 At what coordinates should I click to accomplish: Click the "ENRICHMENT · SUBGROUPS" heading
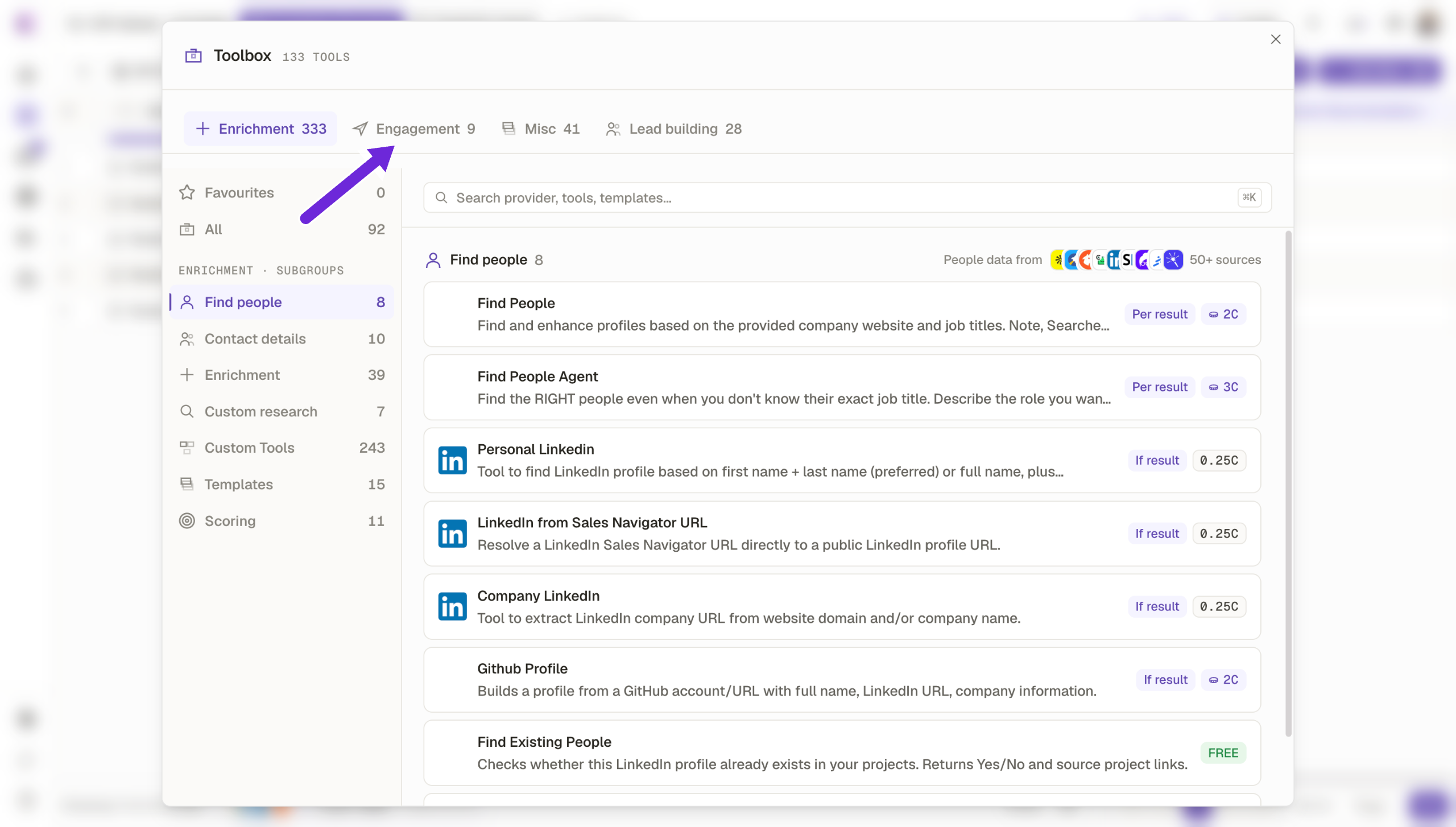coord(261,271)
